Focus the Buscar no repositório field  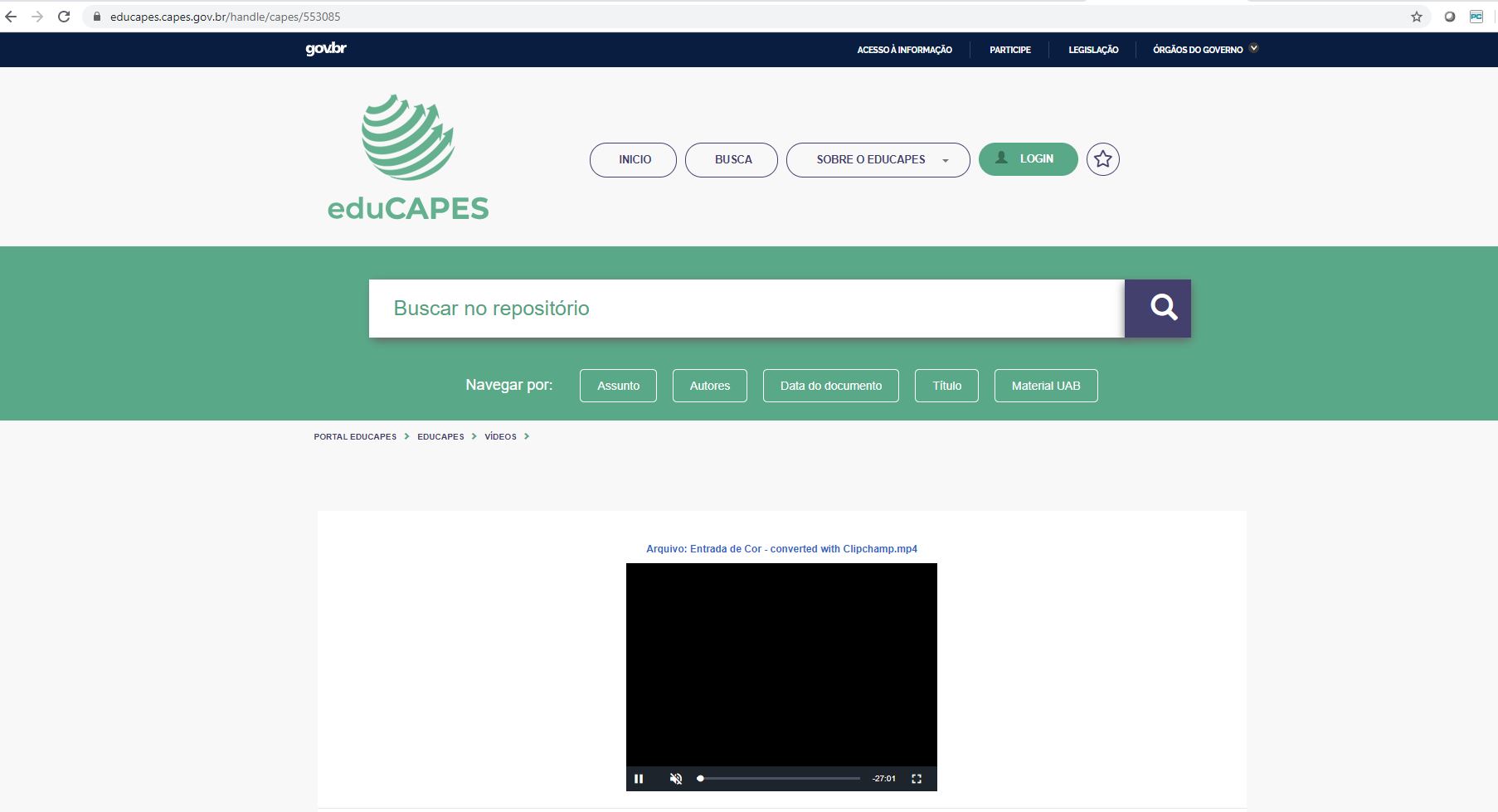tap(747, 309)
